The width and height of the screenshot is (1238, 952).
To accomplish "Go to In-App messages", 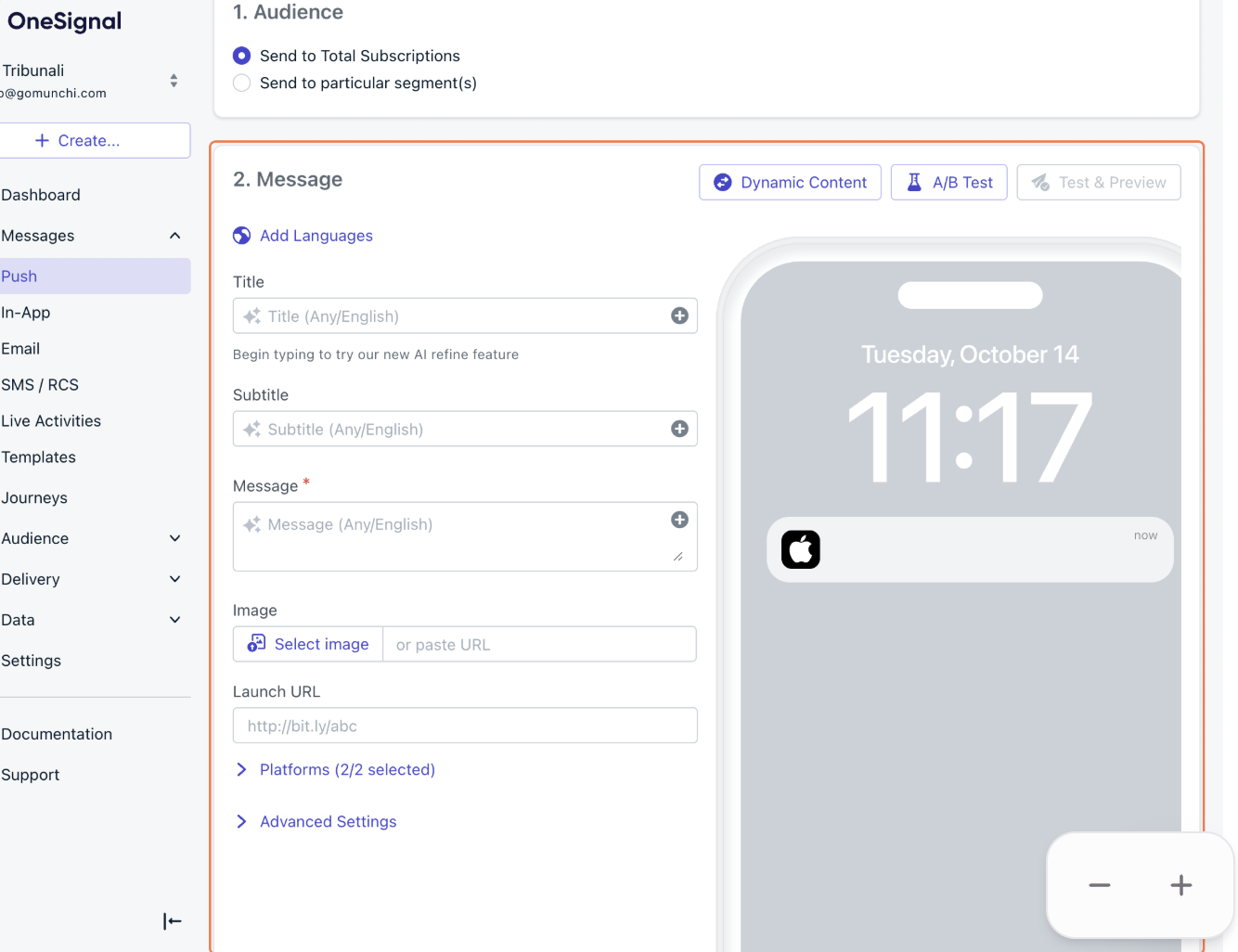I will [26, 313].
